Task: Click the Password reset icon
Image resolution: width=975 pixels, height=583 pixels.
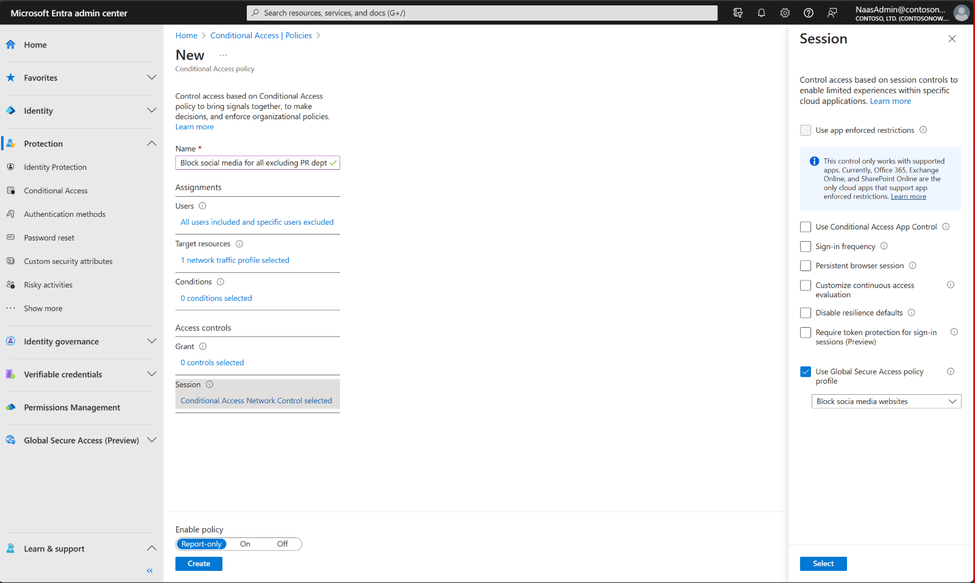Action: tap(11, 237)
